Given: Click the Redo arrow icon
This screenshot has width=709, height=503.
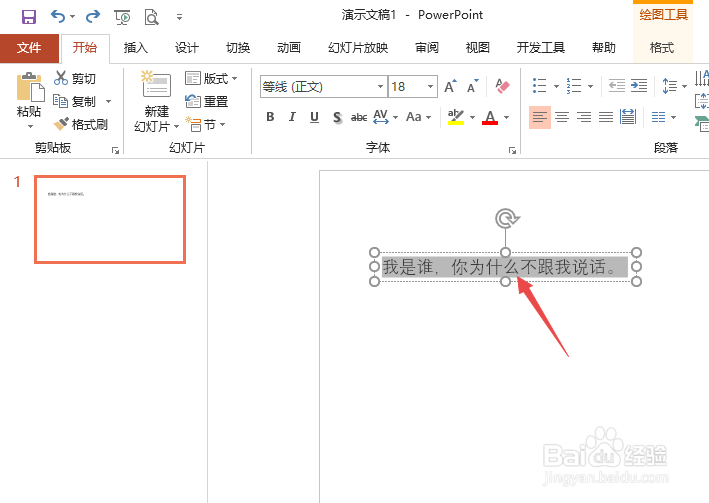Looking at the screenshot, I should coord(93,17).
